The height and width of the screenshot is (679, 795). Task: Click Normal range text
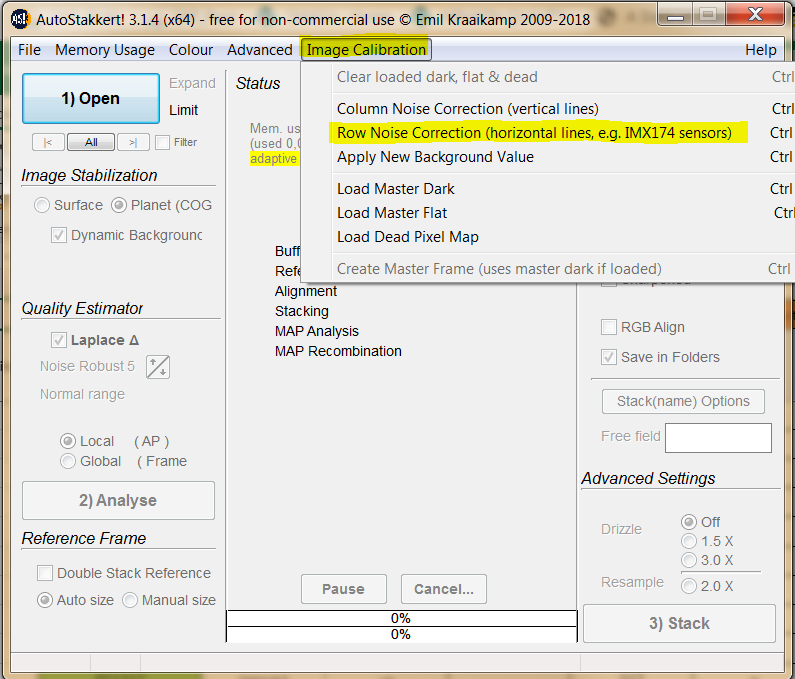pyautogui.click(x=82, y=394)
